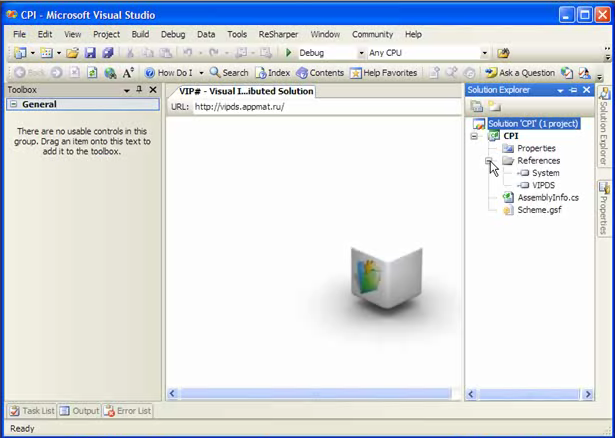Click the Save All icon

(x=108, y=53)
